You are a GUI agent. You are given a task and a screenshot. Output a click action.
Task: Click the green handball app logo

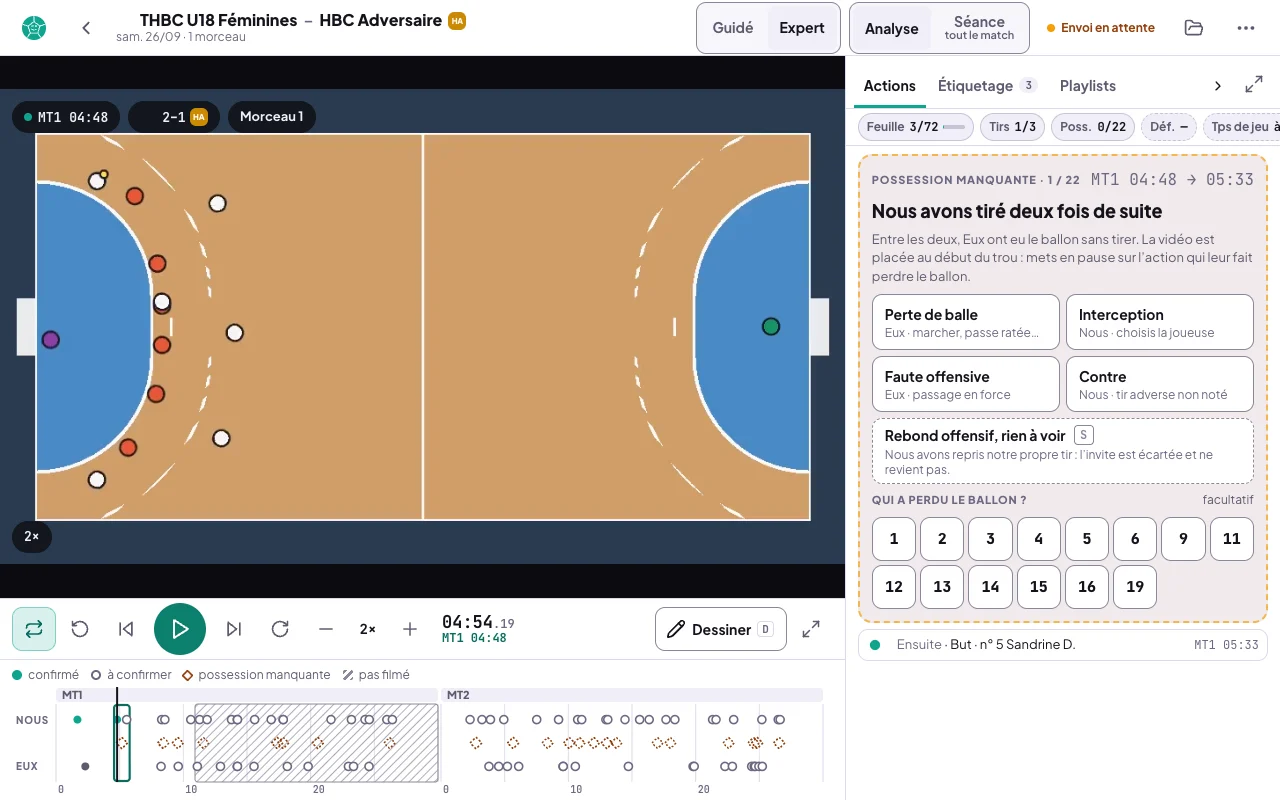(34, 28)
